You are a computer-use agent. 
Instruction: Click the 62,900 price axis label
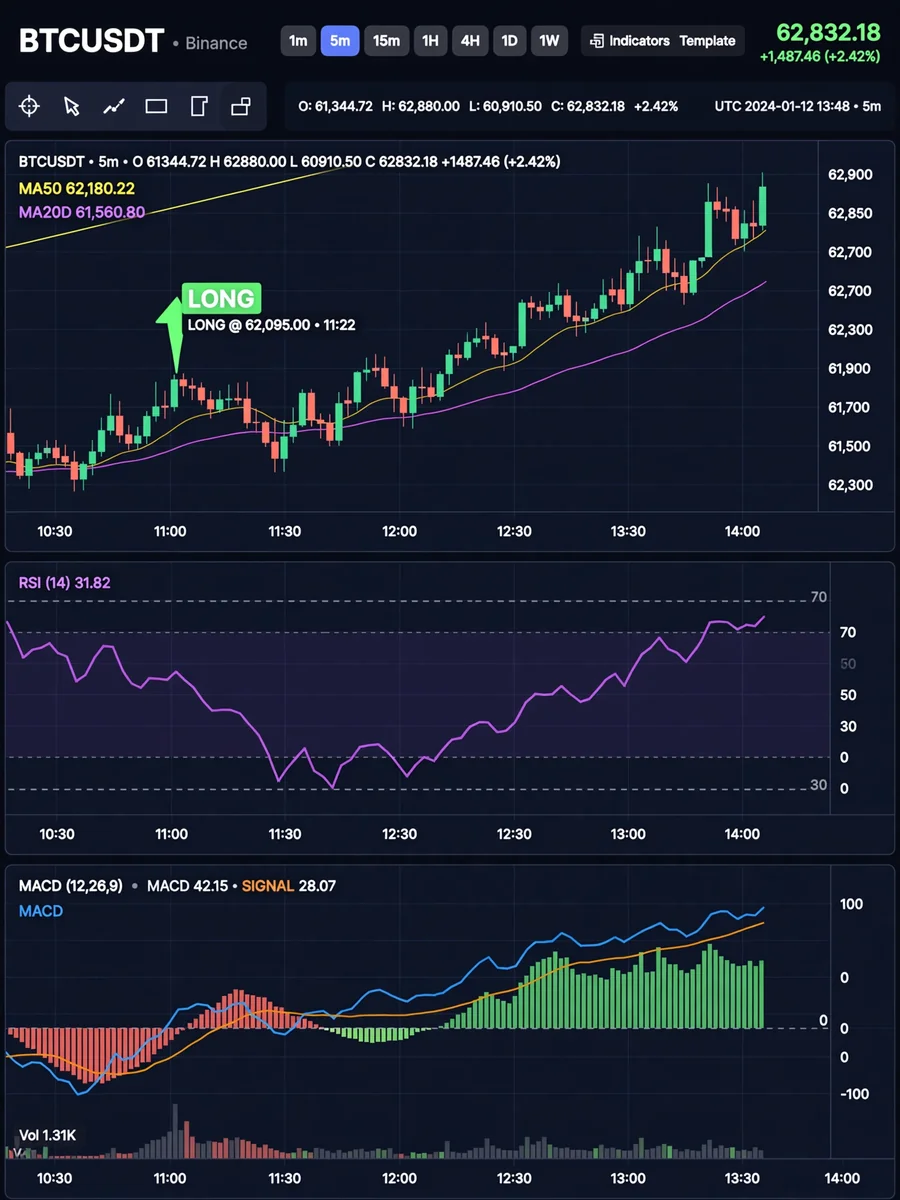point(850,174)
